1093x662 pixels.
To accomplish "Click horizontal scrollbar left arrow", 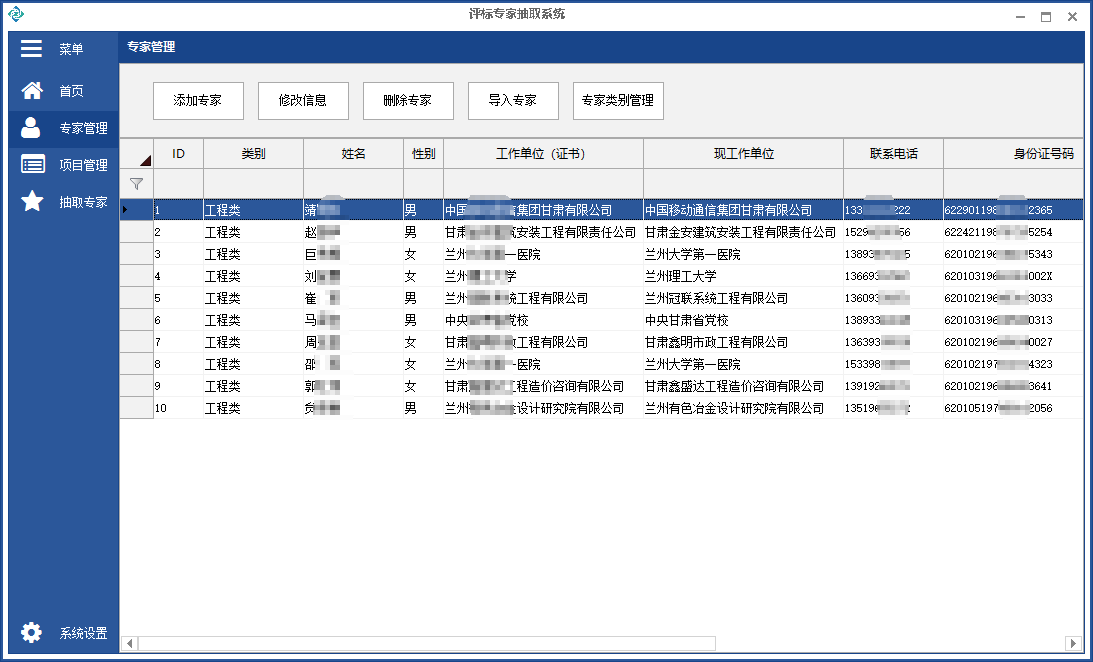I will (130, 643).
